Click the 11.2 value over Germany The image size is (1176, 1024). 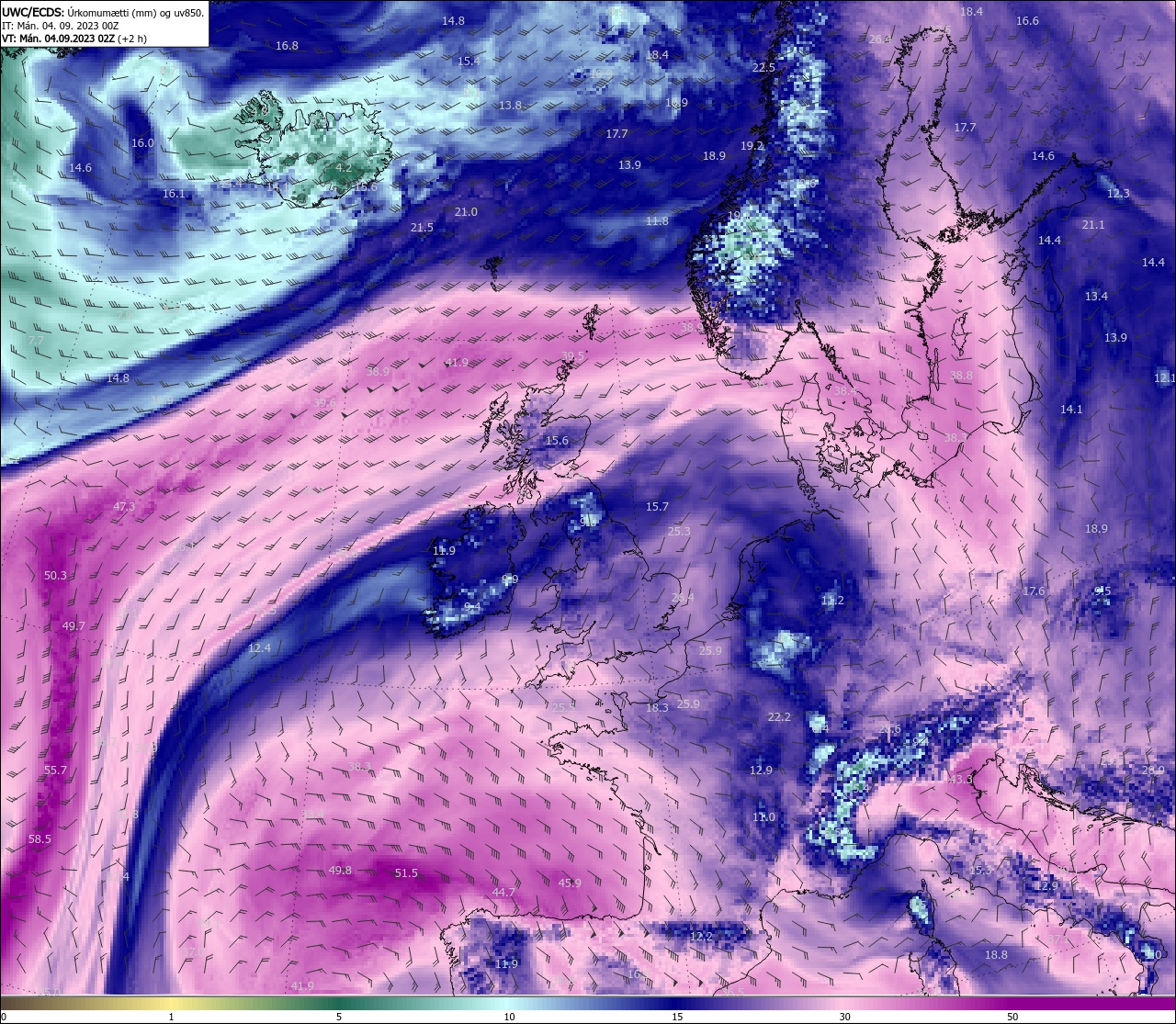coord(832,600)
